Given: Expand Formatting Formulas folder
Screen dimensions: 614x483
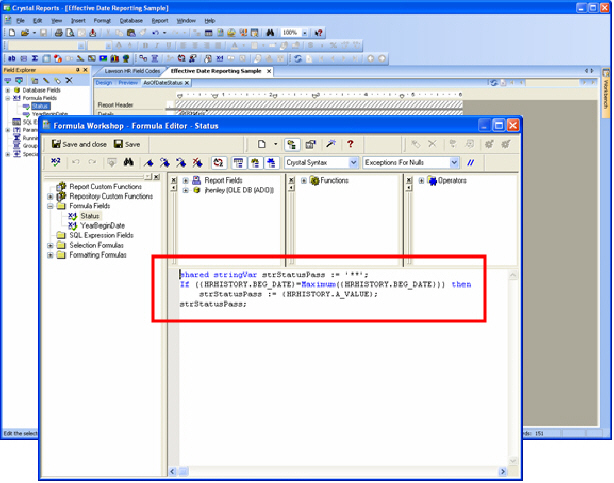Looking at the screenshot, I should pyautogui.click(x=50, y=255).
